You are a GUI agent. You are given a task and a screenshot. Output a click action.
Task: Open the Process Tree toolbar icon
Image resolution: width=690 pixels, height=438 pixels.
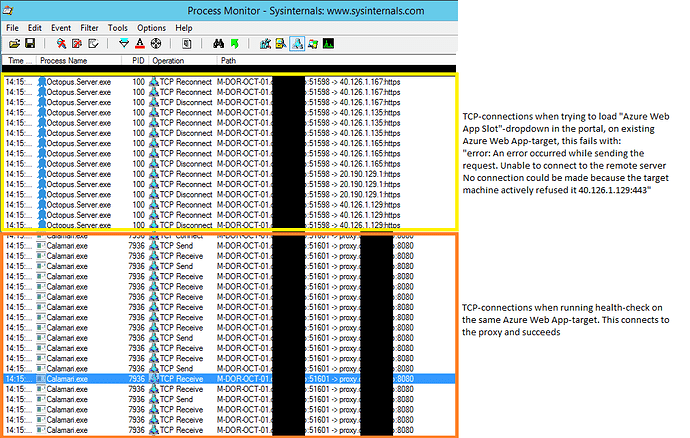coord(187,44)
